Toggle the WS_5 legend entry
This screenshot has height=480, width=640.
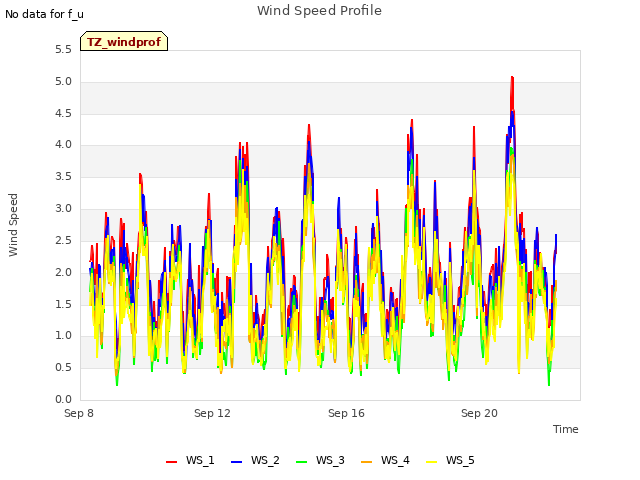coord(450,460)
